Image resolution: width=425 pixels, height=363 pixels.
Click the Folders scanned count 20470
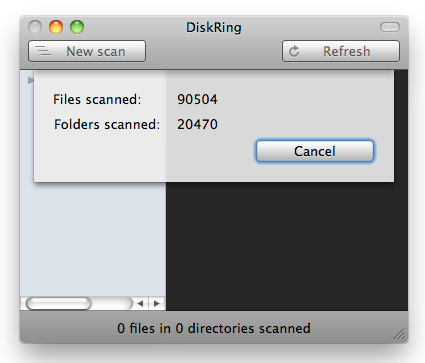[x=197, y=124]
